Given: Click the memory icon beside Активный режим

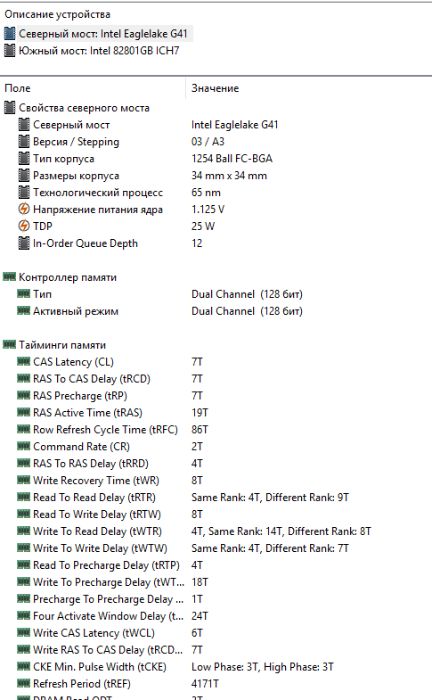Looking at the screenshot, I should (24, 311).
